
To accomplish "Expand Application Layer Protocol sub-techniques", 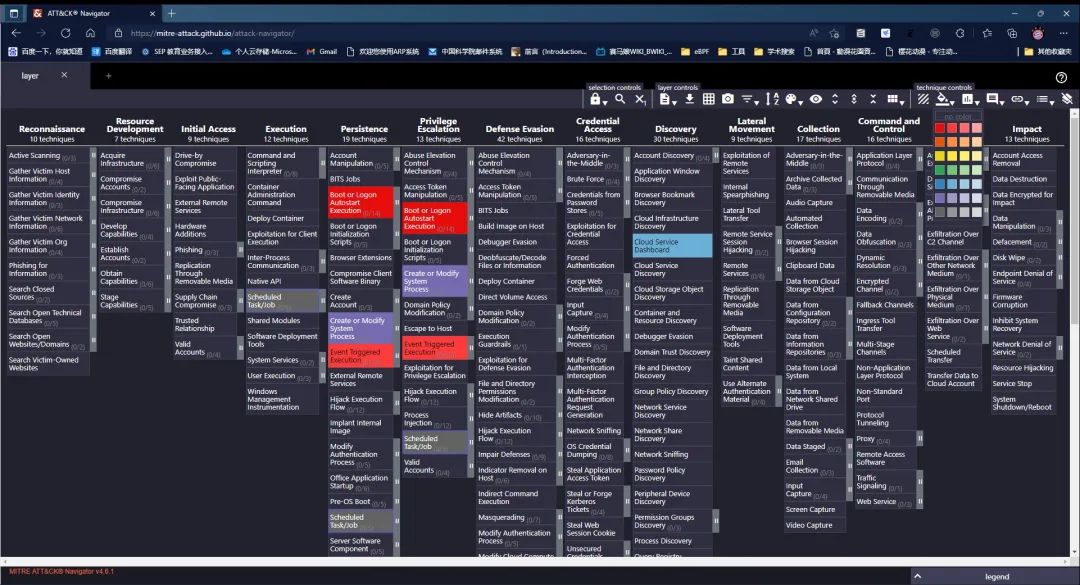I will (920, 160).
